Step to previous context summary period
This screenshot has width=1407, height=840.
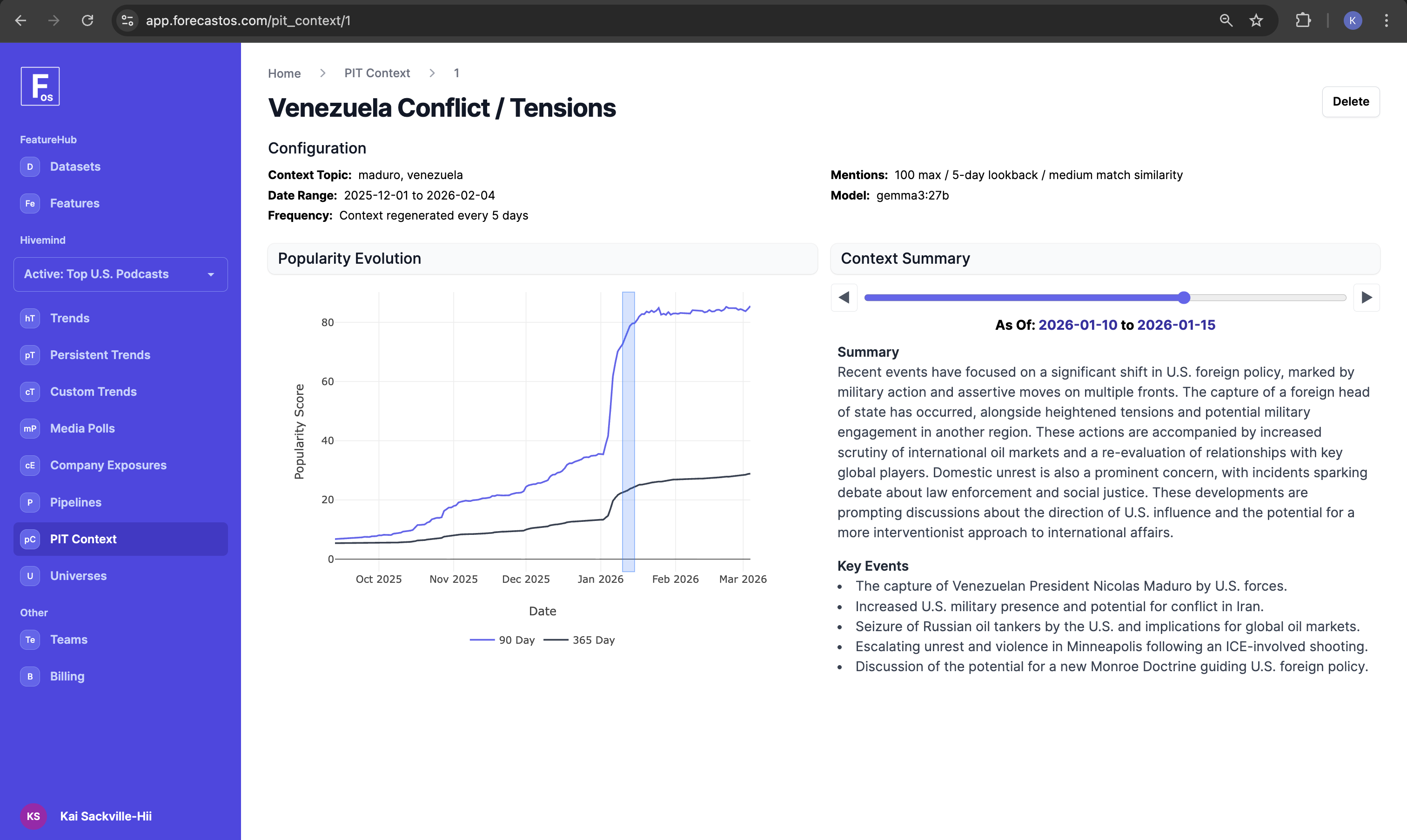tap(844, 298)
